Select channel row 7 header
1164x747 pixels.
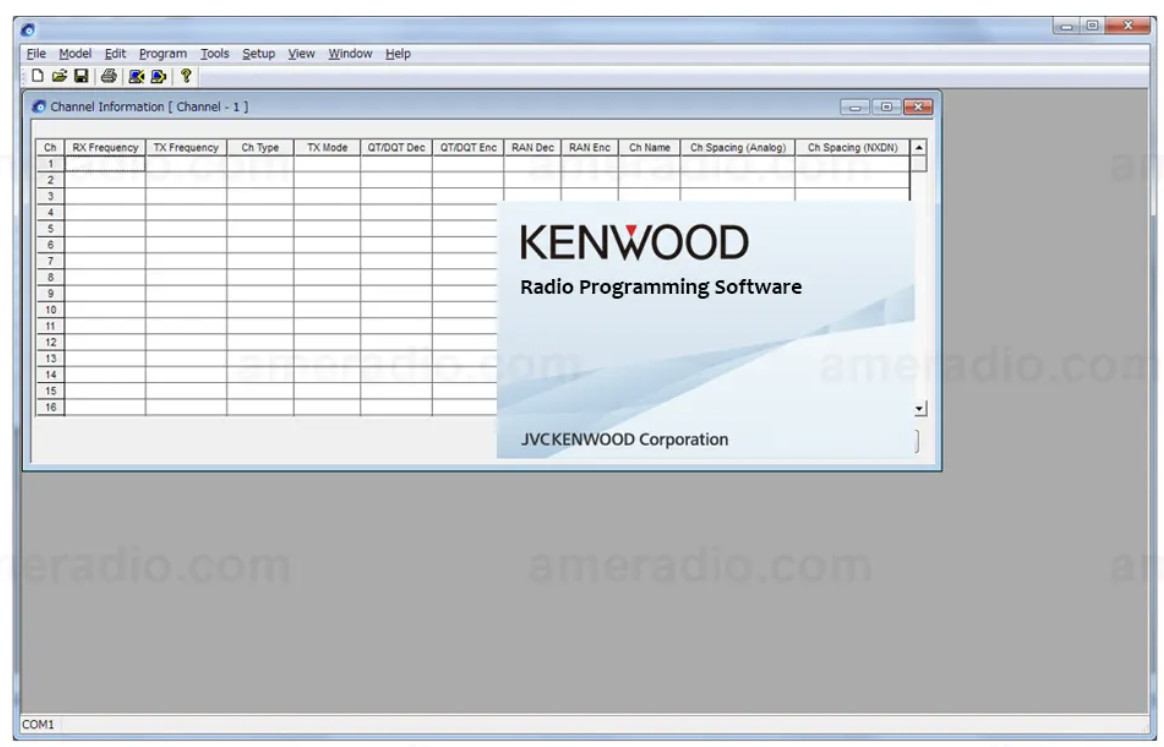[x=50, y=261]
